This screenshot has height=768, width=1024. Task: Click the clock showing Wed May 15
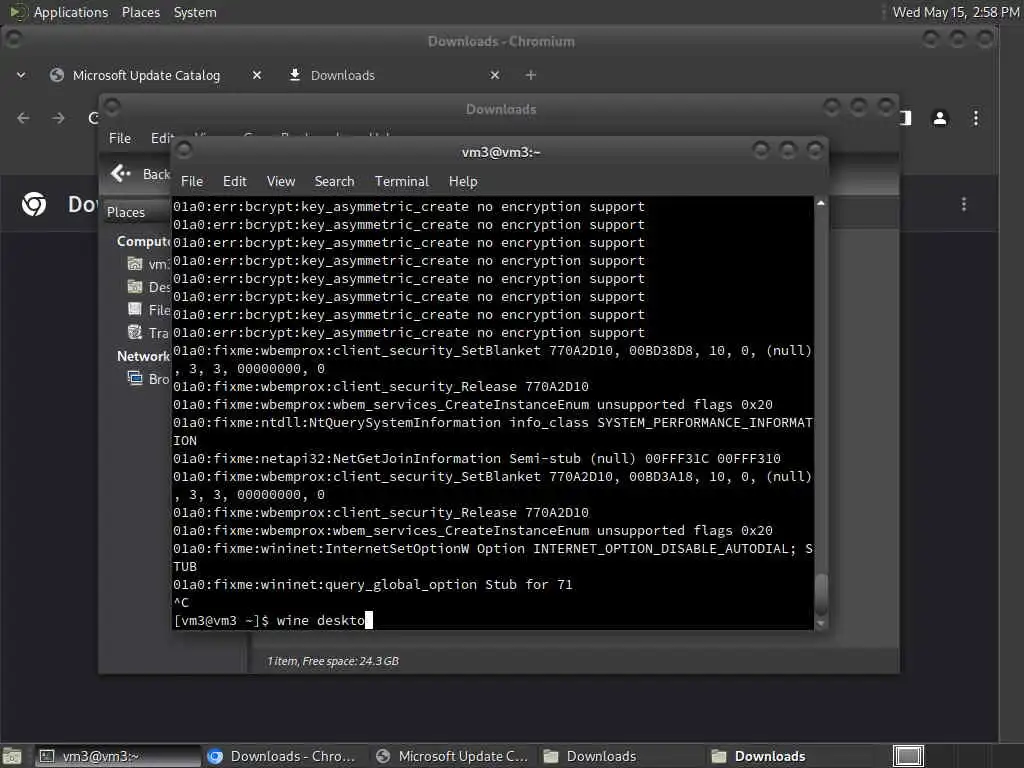pos(955,12)
